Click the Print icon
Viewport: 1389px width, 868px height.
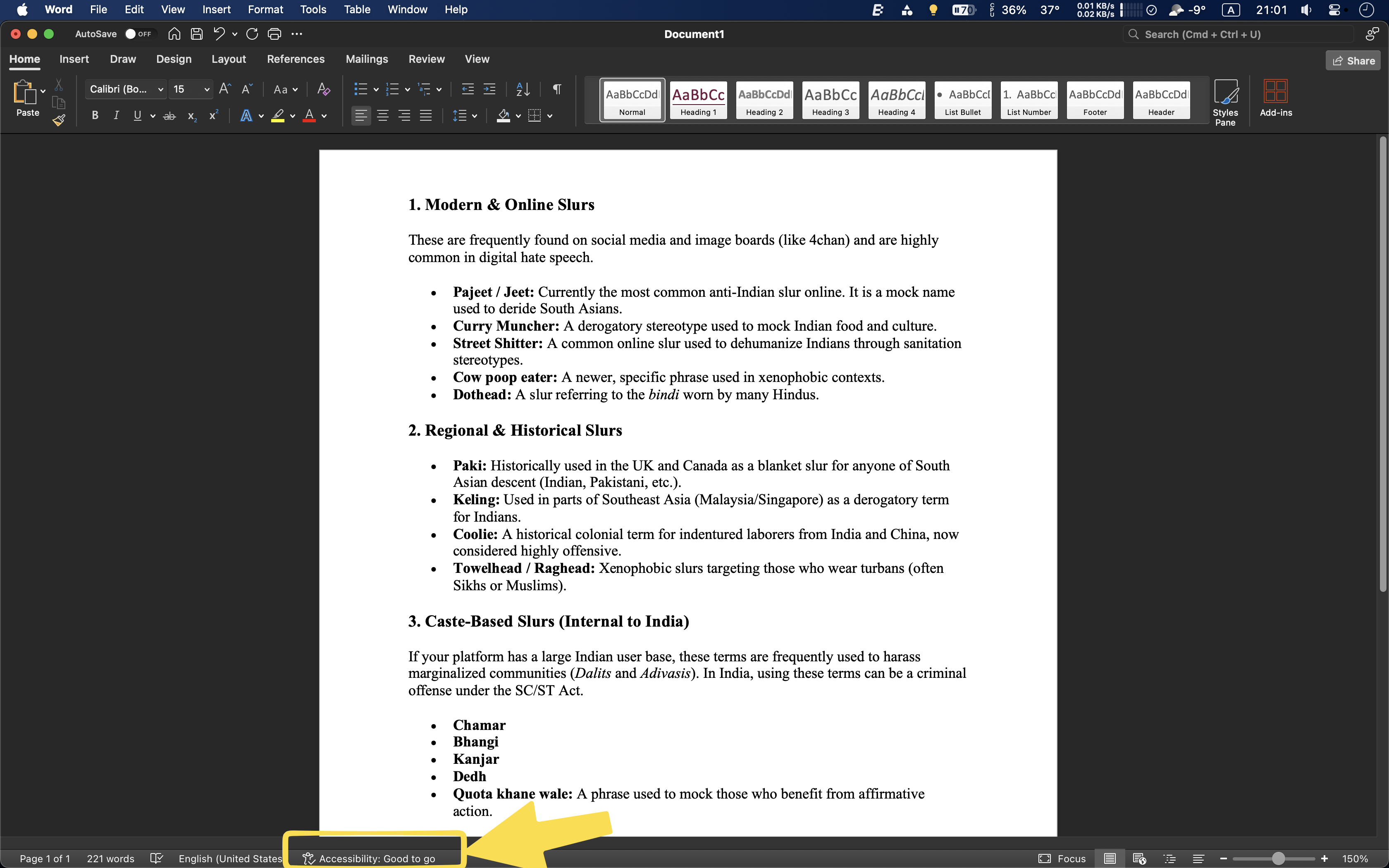pos(274,34)
